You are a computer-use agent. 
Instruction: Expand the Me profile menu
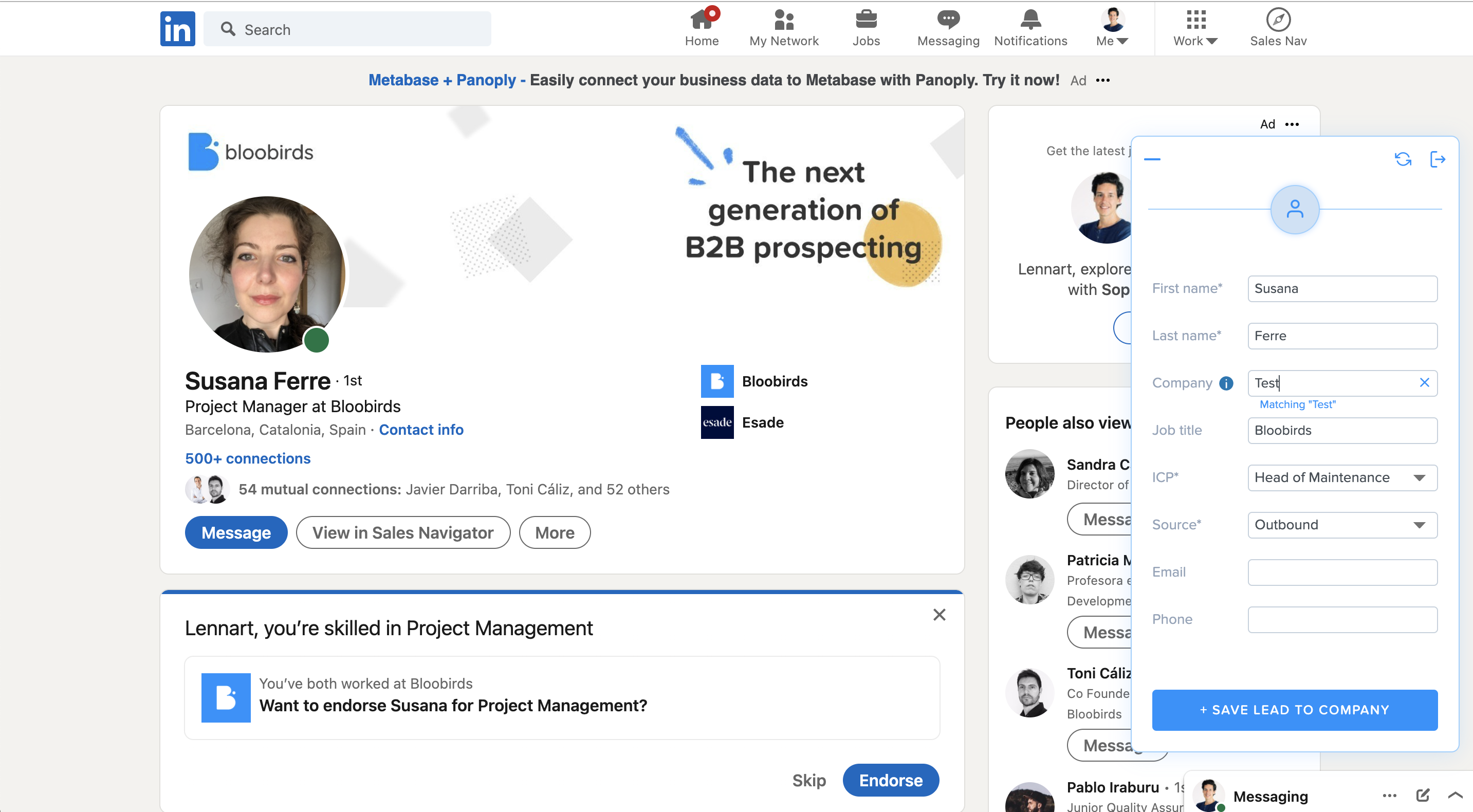pyautogui.click(x=1112, y=28)
